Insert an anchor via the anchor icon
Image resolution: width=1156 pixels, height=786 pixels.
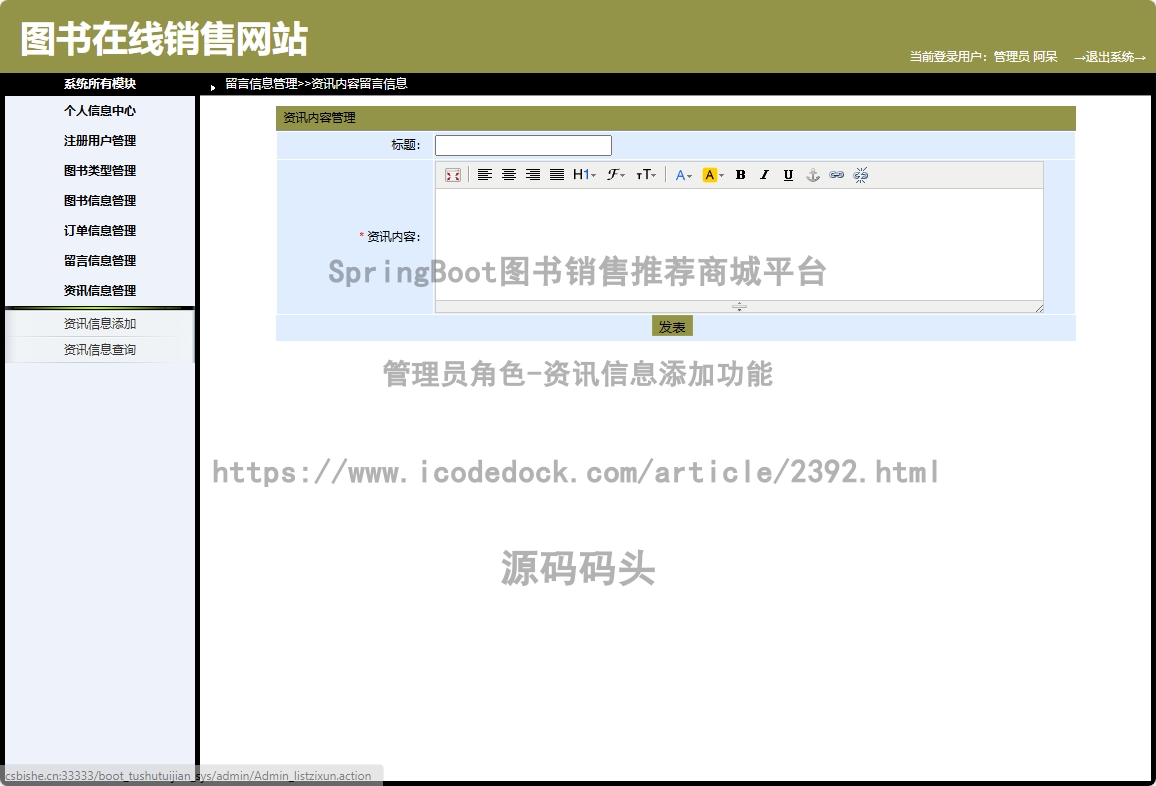812,175
